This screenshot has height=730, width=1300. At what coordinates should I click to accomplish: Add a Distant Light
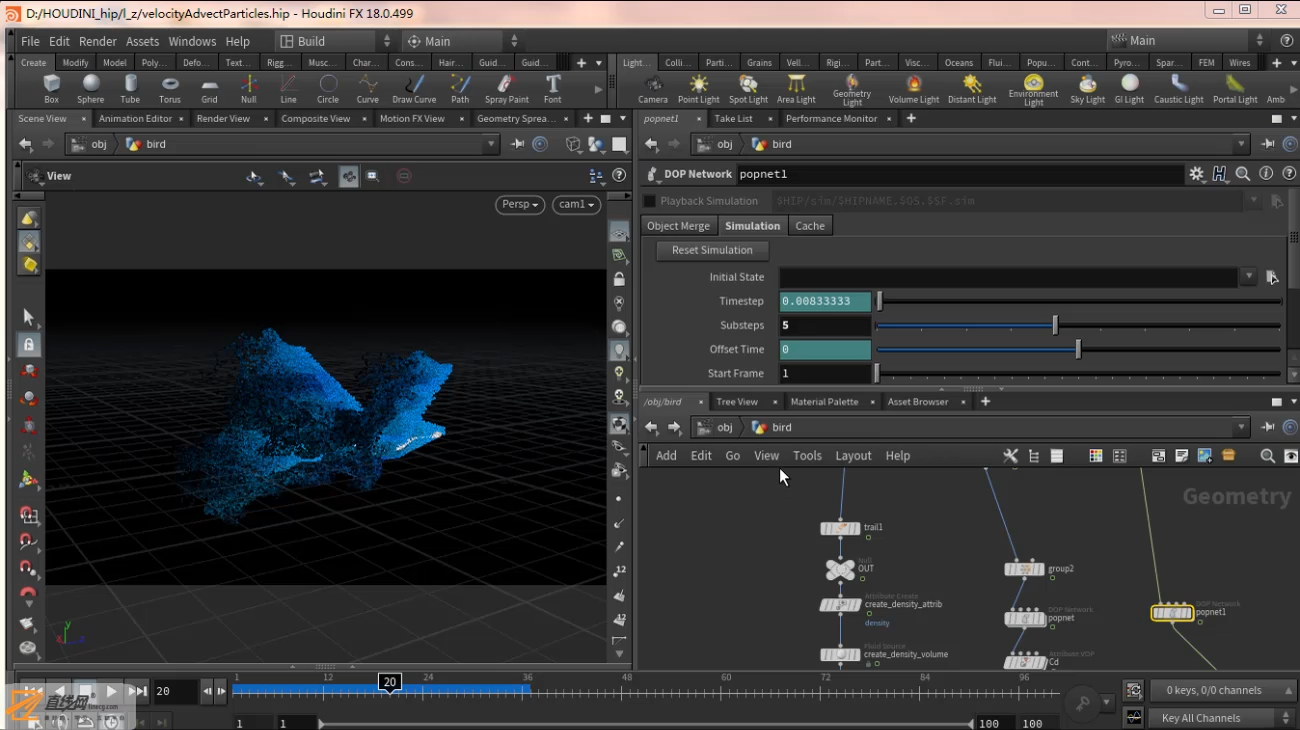972,89
